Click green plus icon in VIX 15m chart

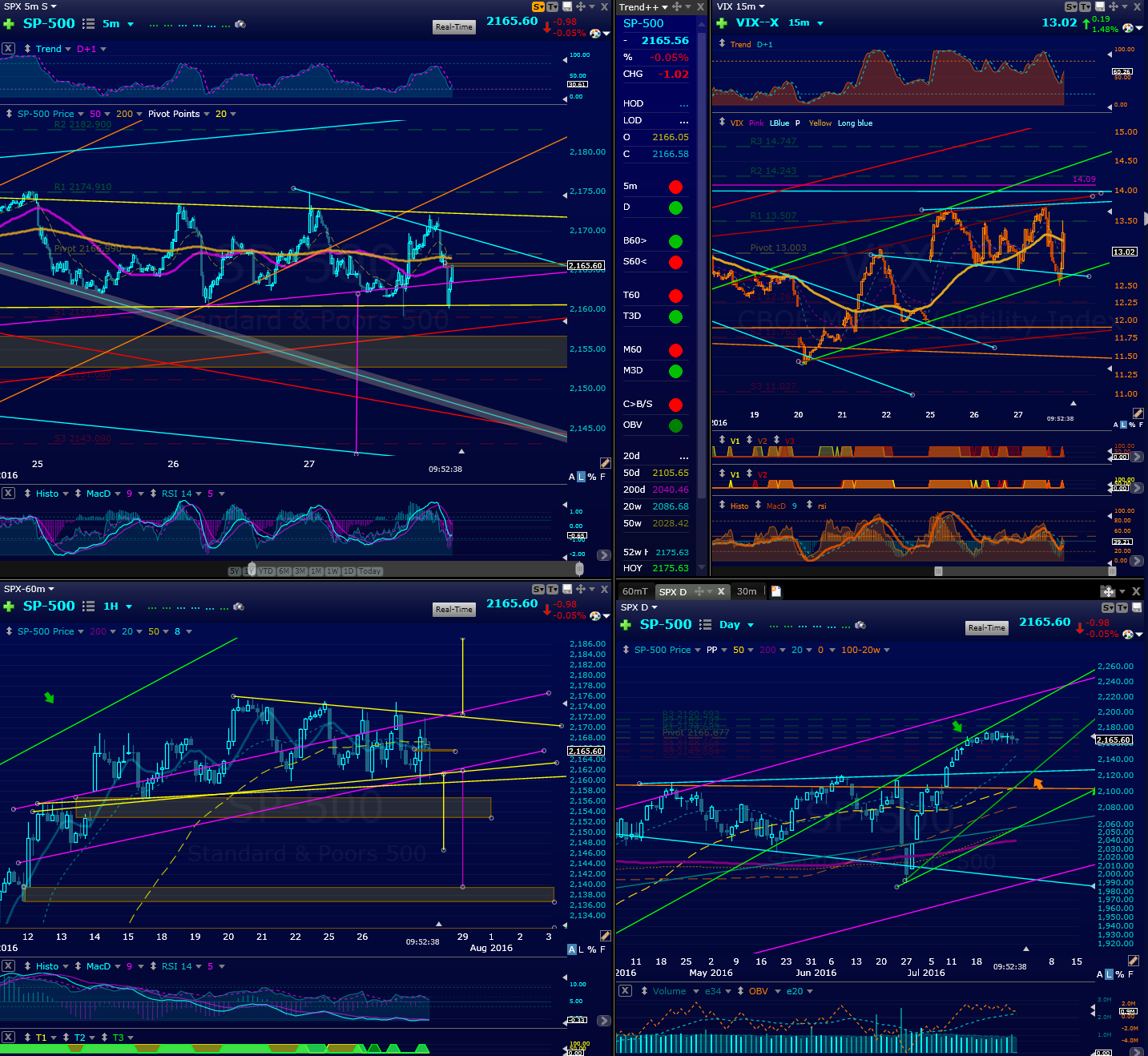tap(722, 23)
